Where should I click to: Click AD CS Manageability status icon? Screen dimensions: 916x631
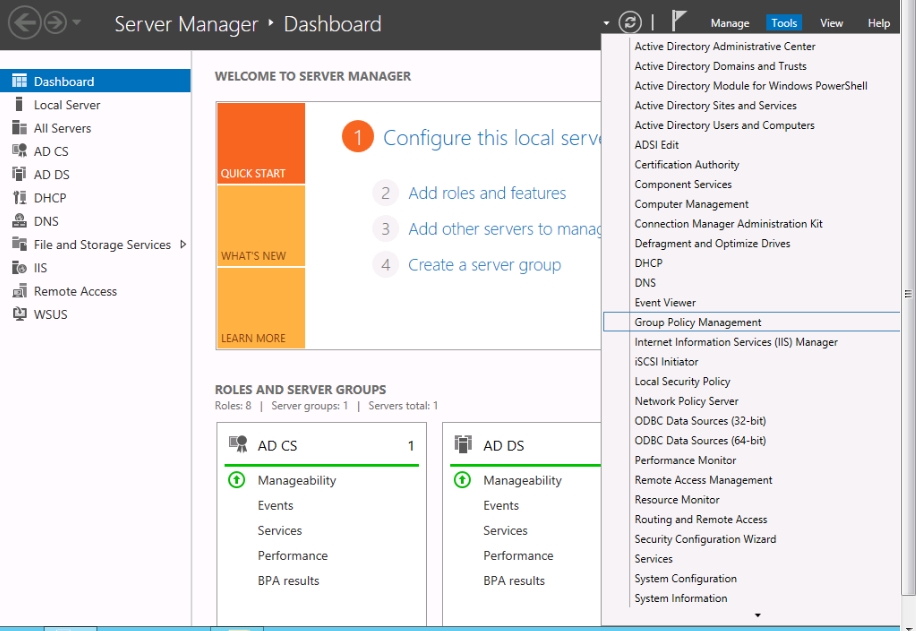(x=237, y=480)
